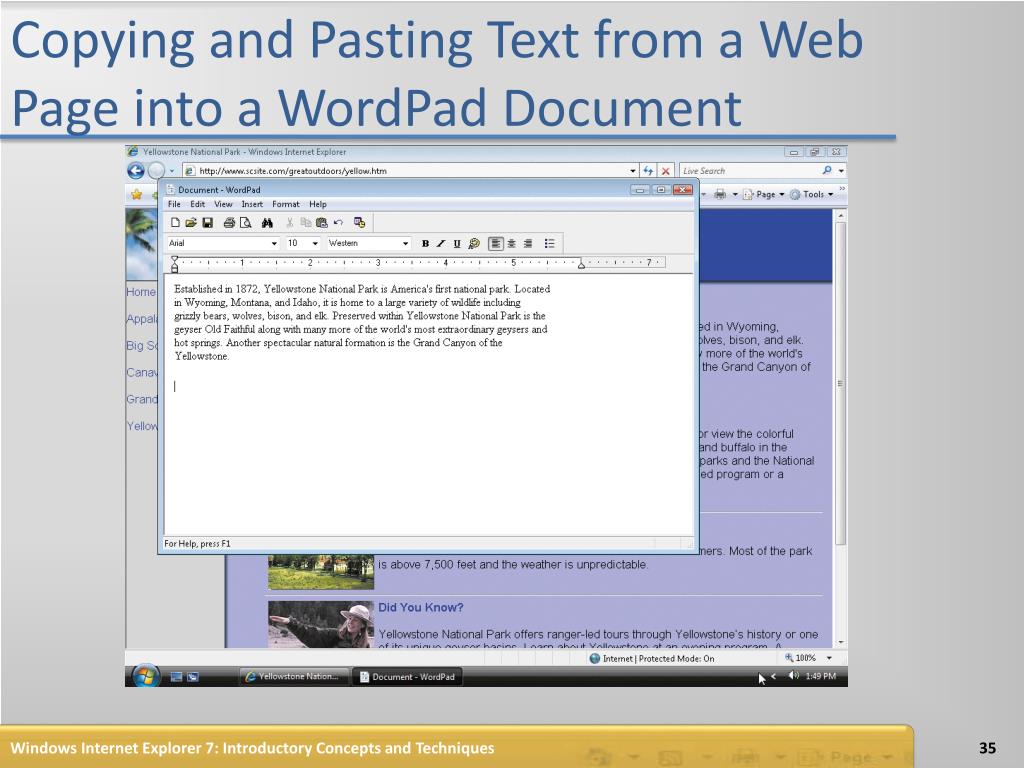Toggle Italic formatting in WordPad
The width and height of the screenshot is (1024, 768).
441,244
